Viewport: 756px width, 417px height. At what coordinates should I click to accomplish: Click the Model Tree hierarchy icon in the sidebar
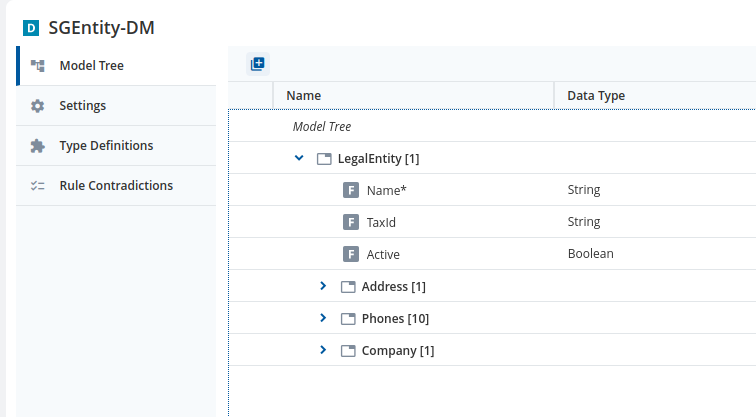tap(38, 66)
